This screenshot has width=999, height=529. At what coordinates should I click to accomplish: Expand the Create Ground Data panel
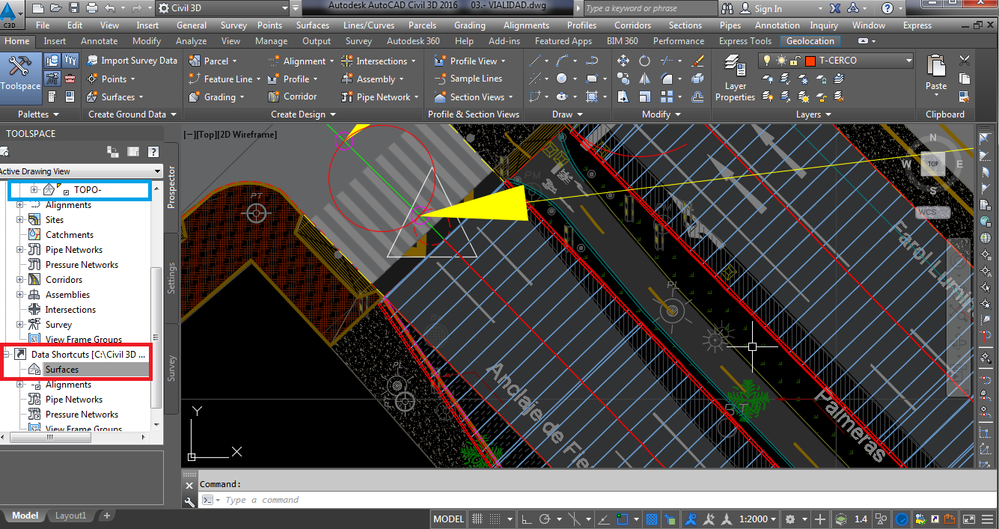pyautogui.click(x=132, y=115)
